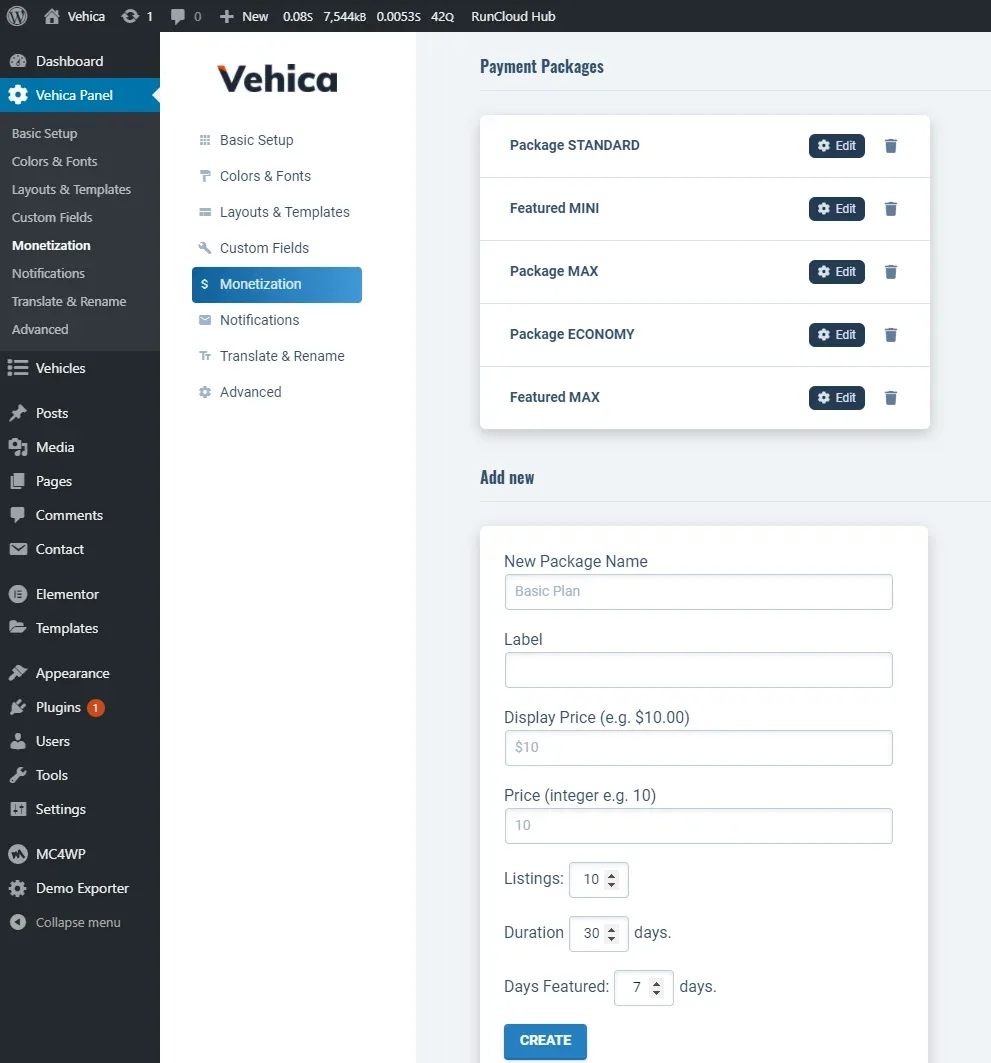Click the Plugins update count badge
This screenshot has height=1063, width=991.
(96, 708)
